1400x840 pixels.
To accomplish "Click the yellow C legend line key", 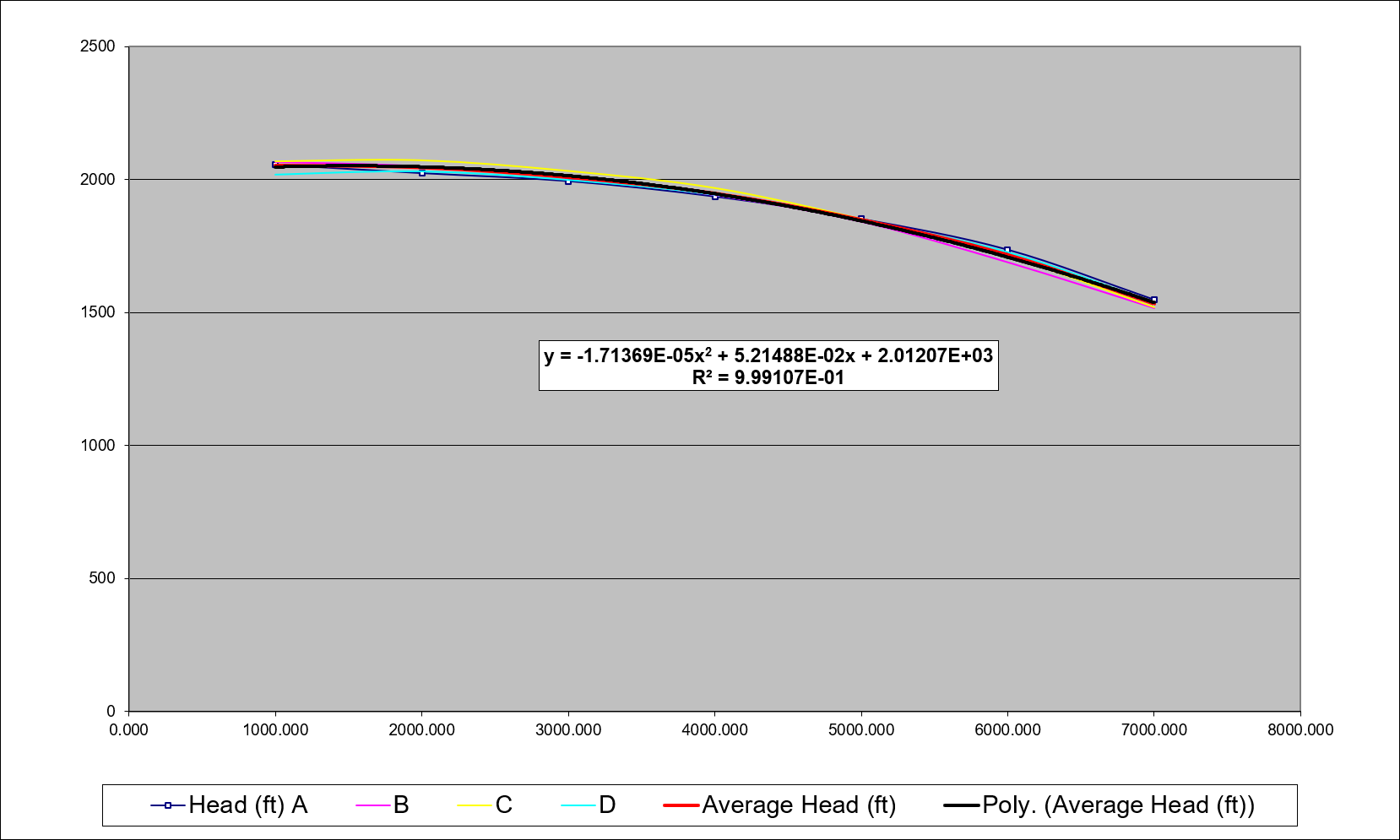I will tap(475, 805).
